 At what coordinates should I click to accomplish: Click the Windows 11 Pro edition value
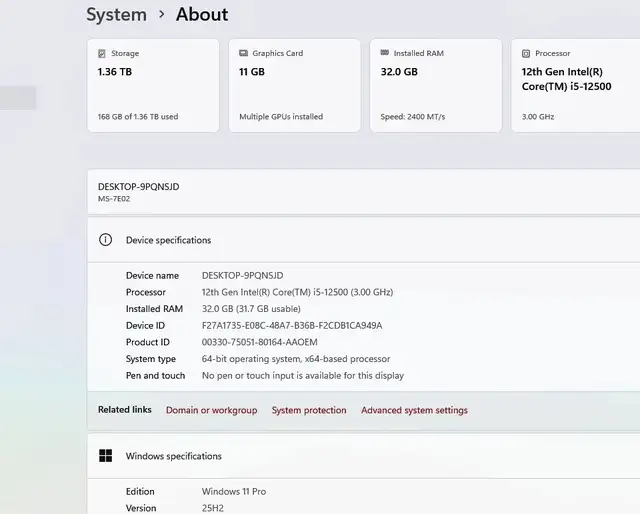pyautogui.click(x=234, y=492)
